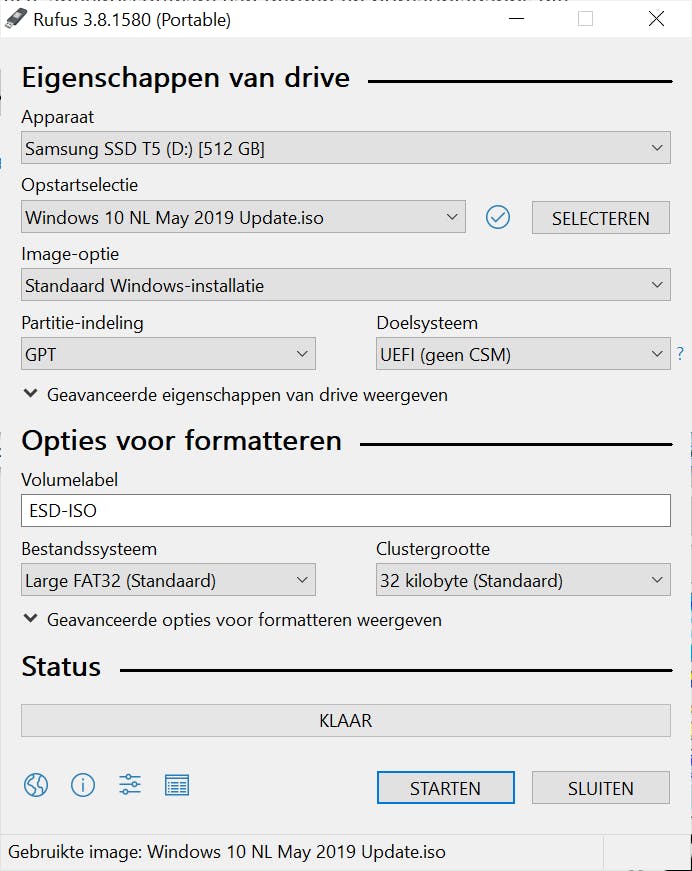Expand Geavanceerde opties voor formatteren

[x=232, y=620]
